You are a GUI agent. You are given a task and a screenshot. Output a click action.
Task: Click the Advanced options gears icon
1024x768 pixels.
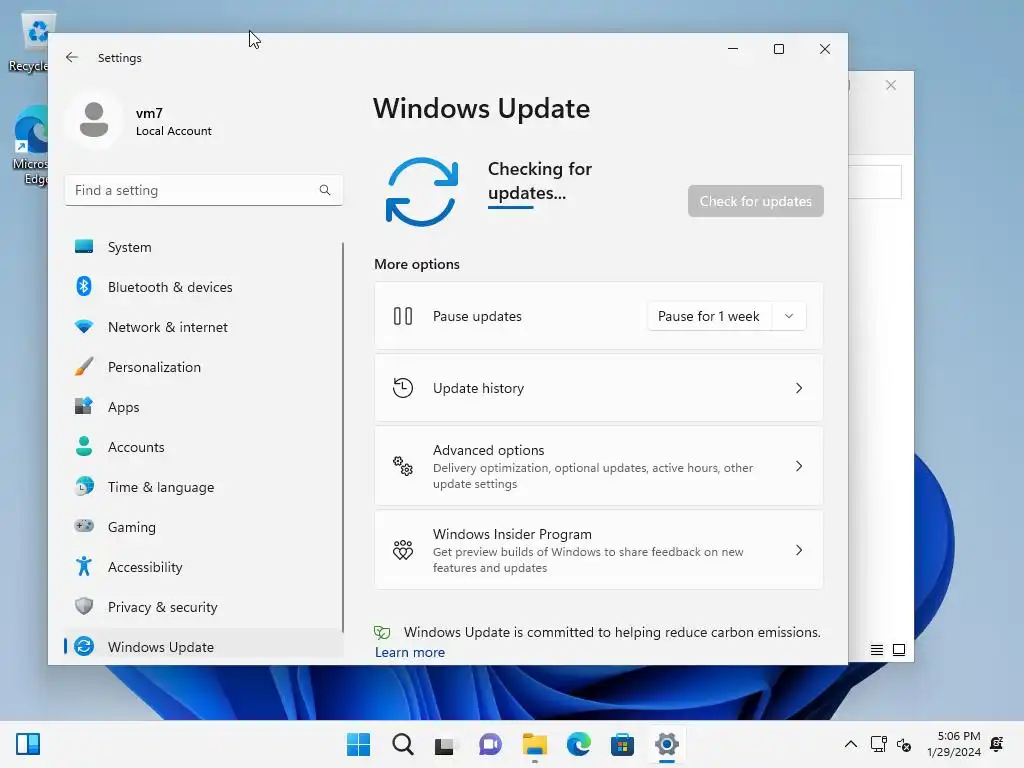(x=403, y=466)
